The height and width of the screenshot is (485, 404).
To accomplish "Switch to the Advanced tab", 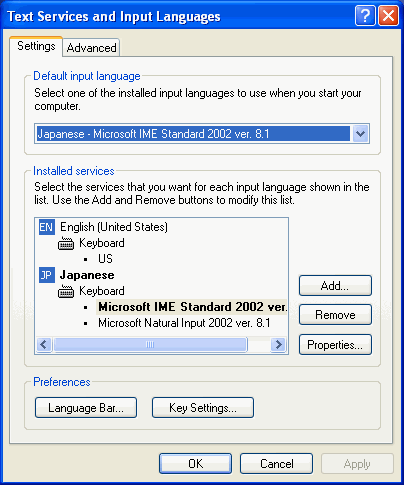I will click(91, 48).
